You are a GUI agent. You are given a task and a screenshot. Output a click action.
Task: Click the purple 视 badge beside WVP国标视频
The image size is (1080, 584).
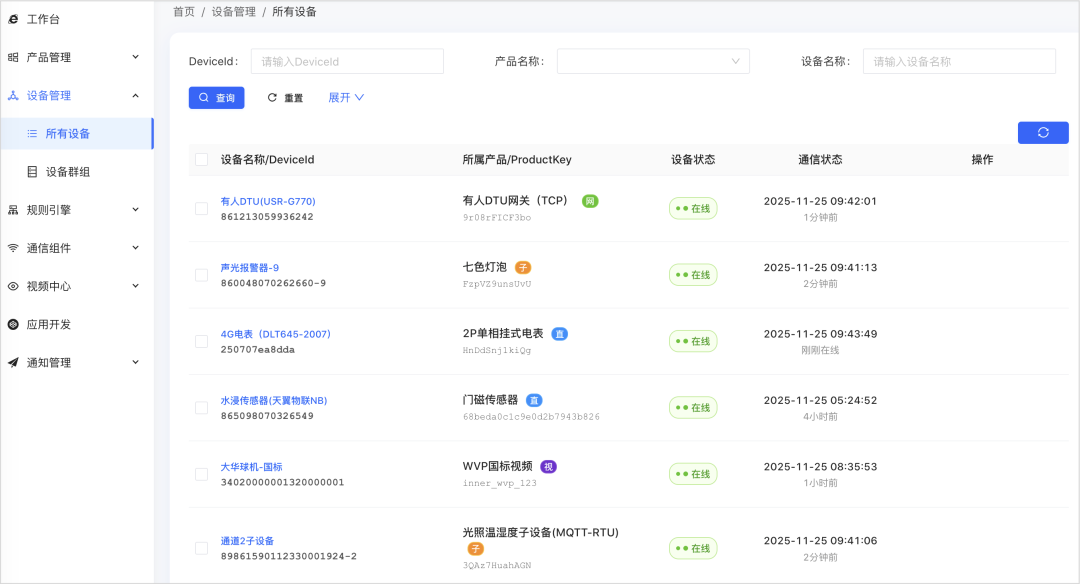click(x=548, y=467)
